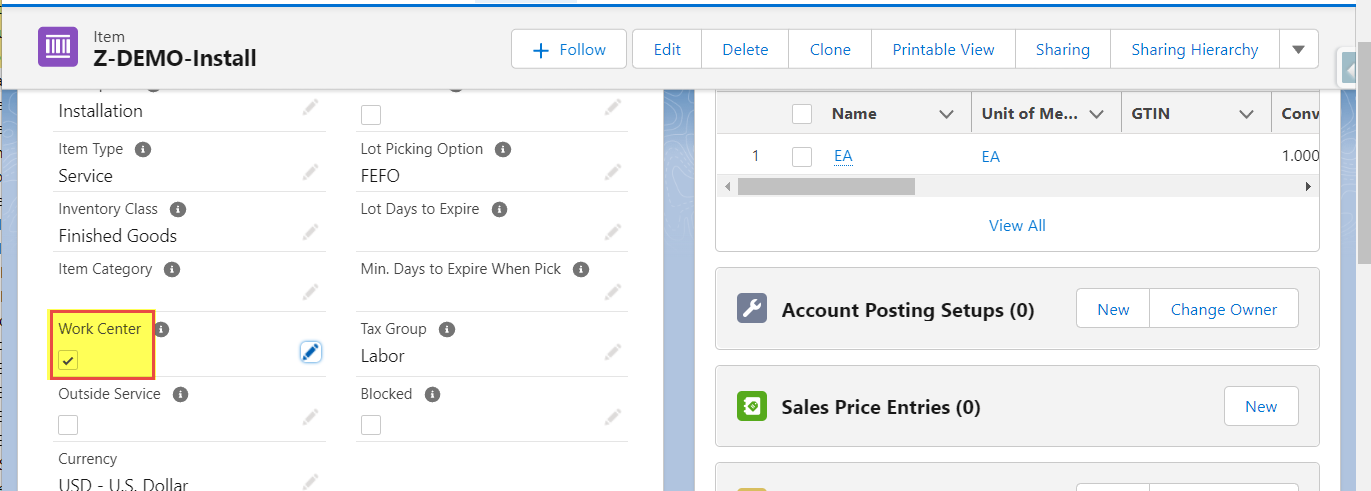The image size is (1371, 491).
Task: Open the more actions dropdown after Sharing Hierarchy
Action: (1298, 49)
